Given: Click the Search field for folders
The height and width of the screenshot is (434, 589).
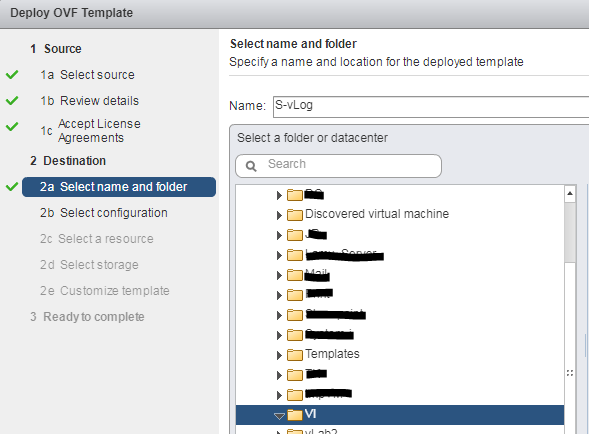Looking at the screenshot, I should point(338,166).
